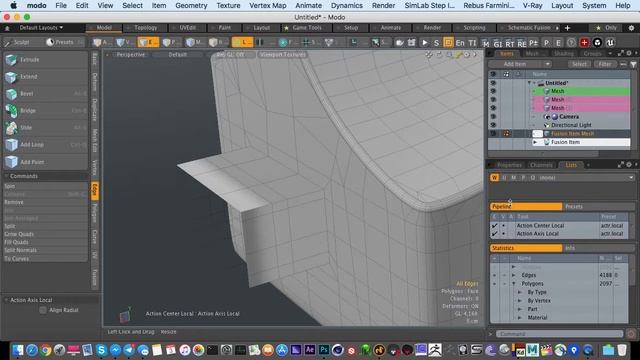The width and height of the screenshot is (640, 360).
Task: Click the help question mark toolbar icon
Action: click(571, 42)
